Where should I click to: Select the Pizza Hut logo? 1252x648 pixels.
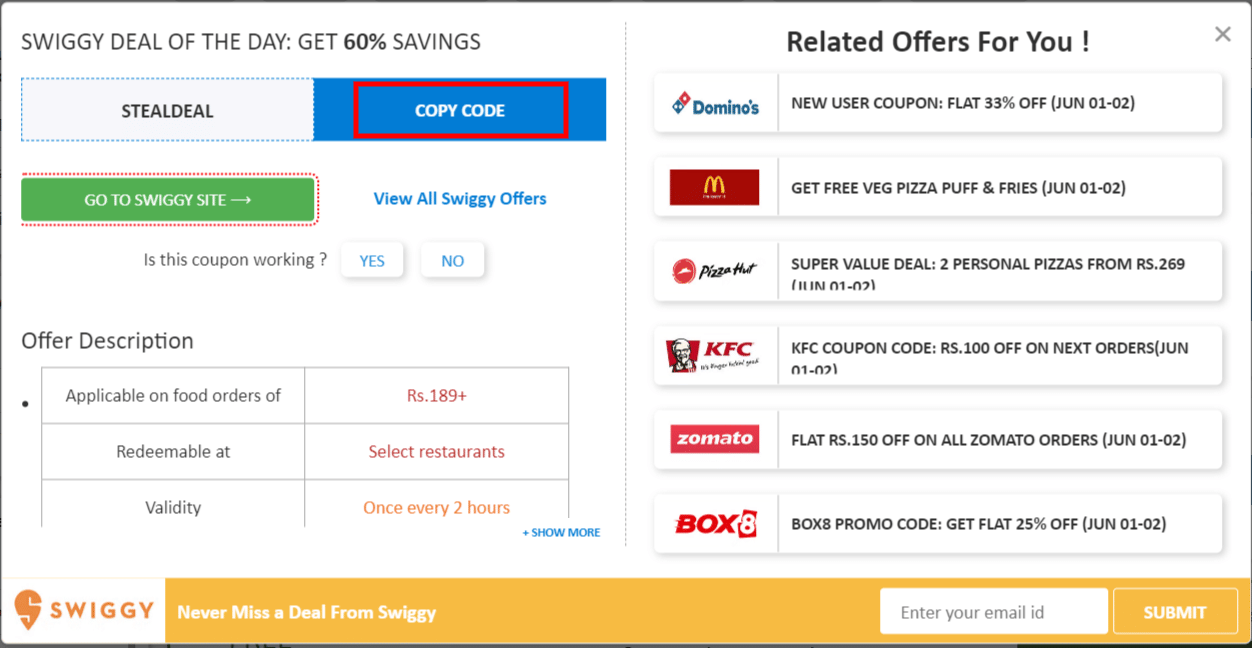tap(715, 271)
